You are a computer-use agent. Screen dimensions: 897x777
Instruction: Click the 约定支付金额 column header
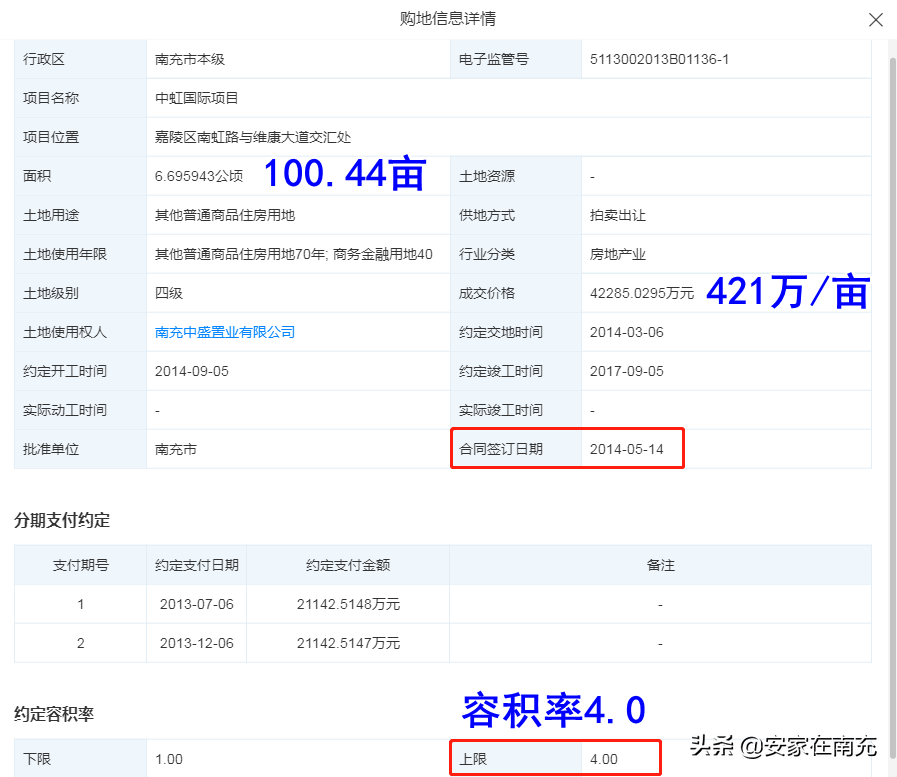pyautogui.click(x=348, y=565)
